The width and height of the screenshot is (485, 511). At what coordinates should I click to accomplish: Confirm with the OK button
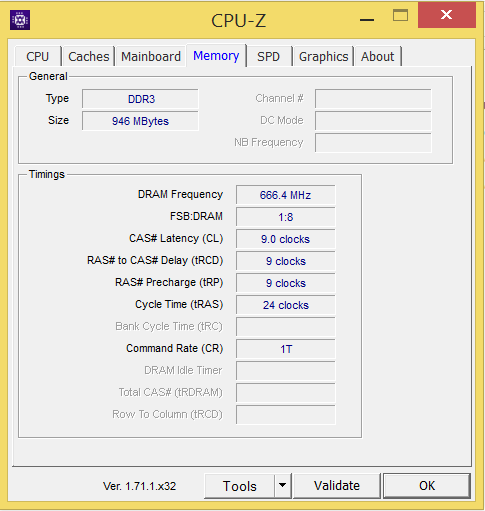[x=427, y=486]
